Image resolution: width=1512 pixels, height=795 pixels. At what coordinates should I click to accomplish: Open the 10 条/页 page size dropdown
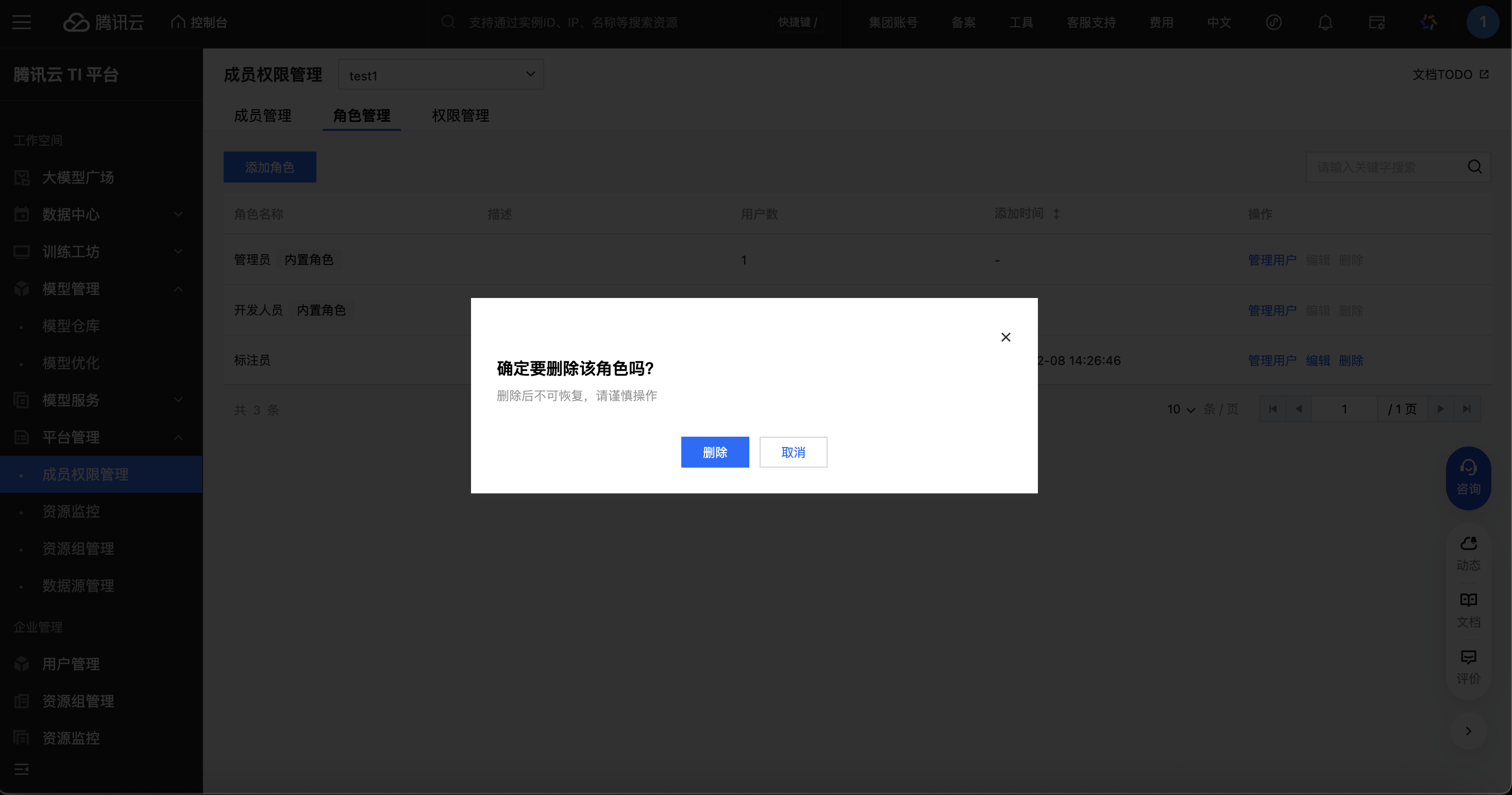click(x=1180, y=409)
